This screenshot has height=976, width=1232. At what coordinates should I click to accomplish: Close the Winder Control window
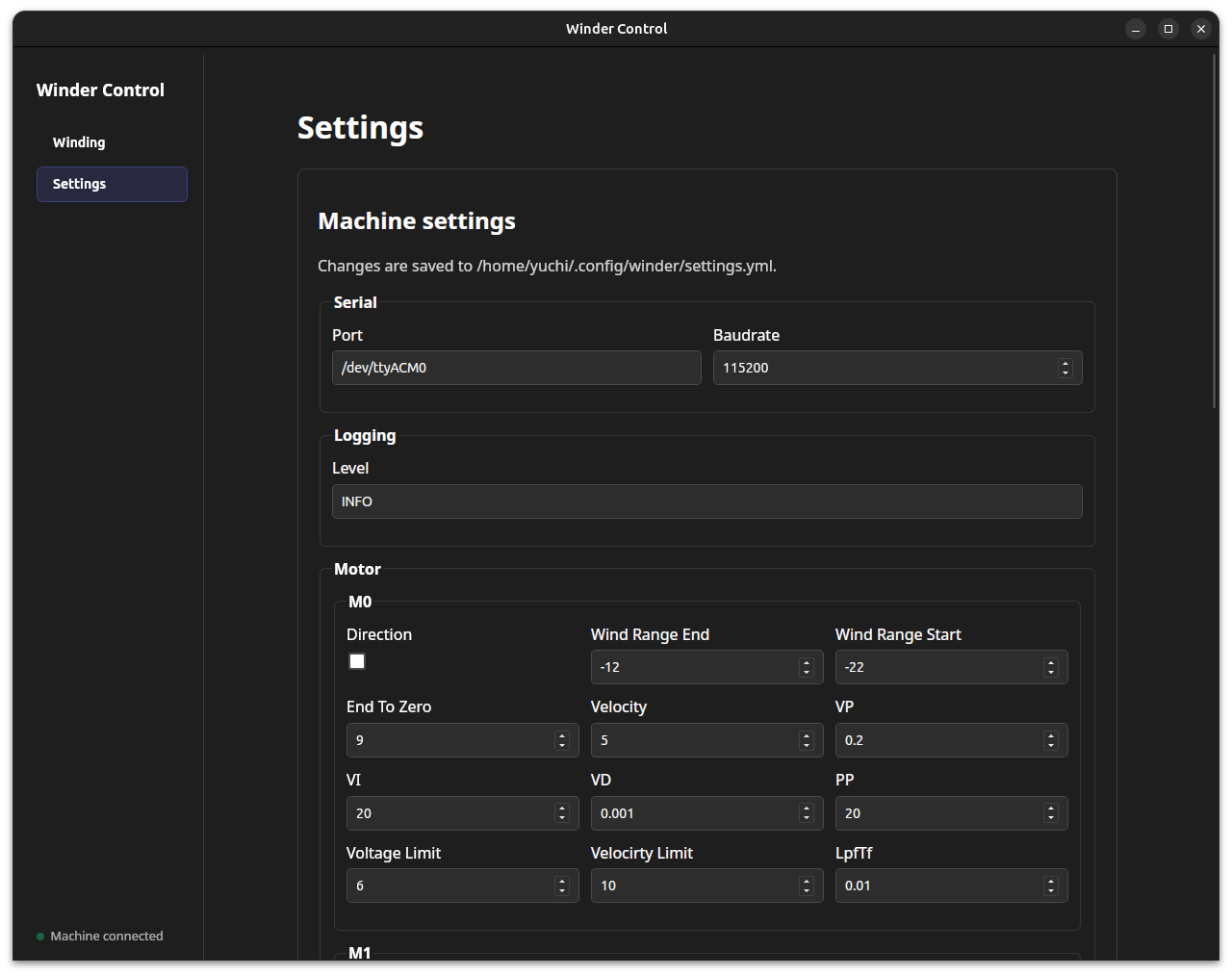click(x=1201, y=29)
